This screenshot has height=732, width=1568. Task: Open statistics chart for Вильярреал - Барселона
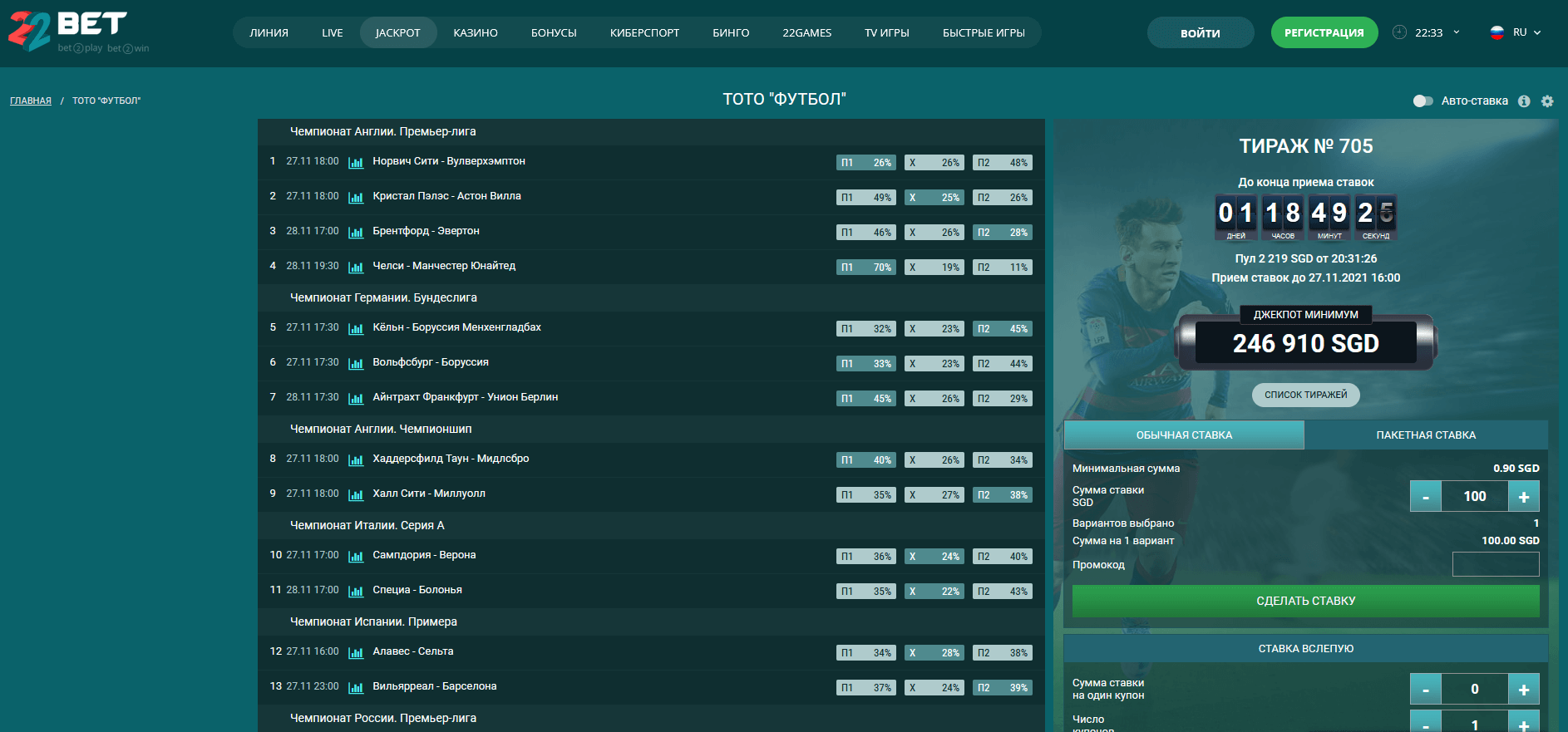(x=356, y=688)
